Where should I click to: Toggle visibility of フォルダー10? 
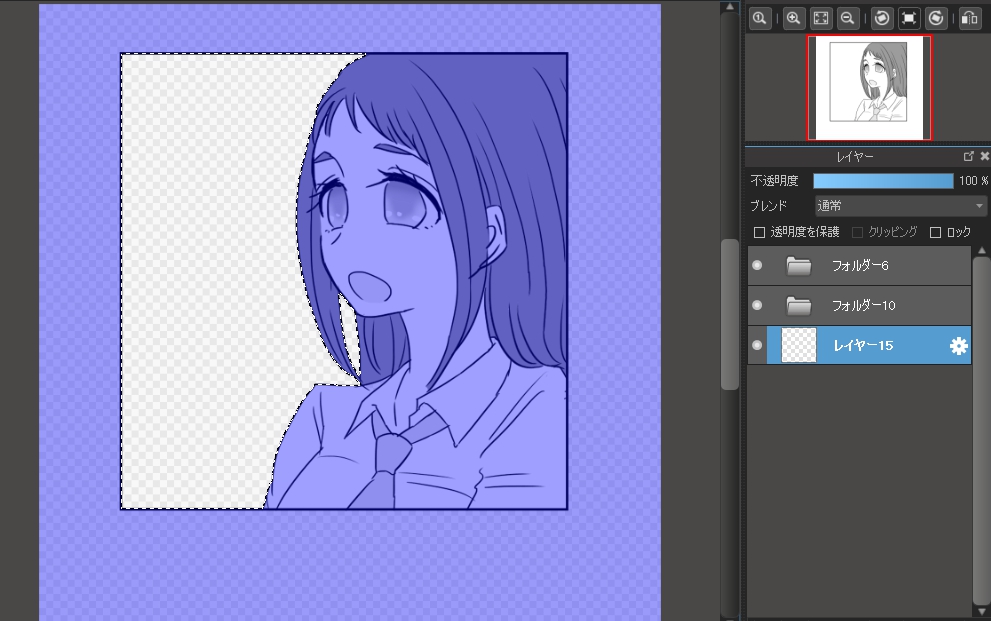(757, 305)
